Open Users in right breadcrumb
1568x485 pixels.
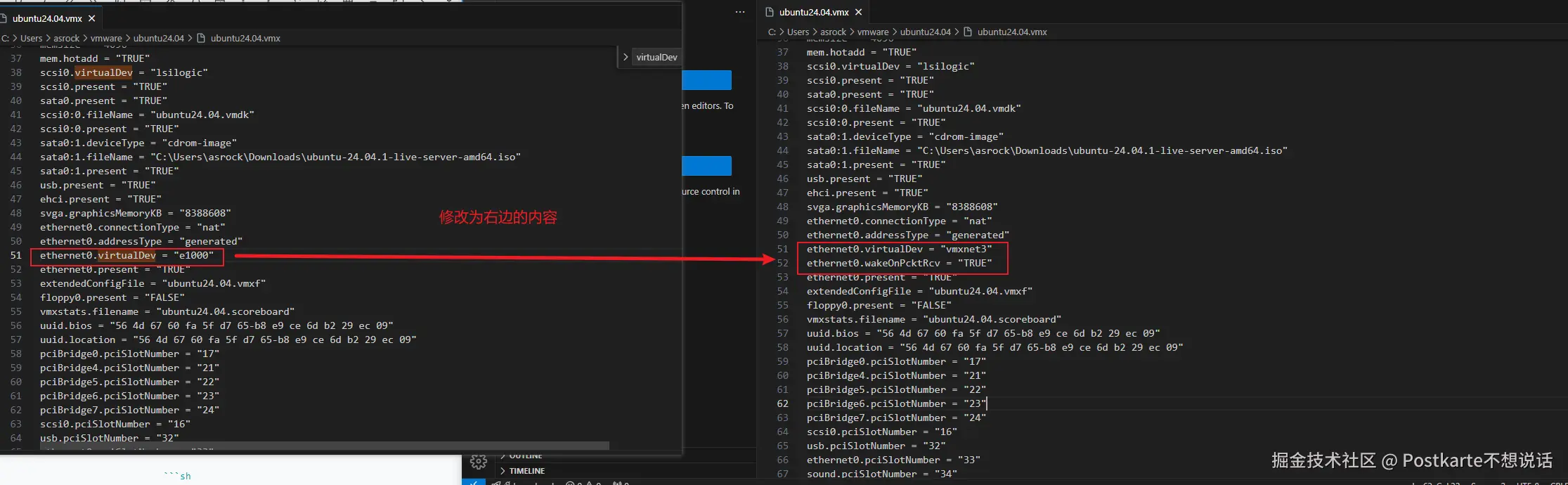tap(798, 32)
